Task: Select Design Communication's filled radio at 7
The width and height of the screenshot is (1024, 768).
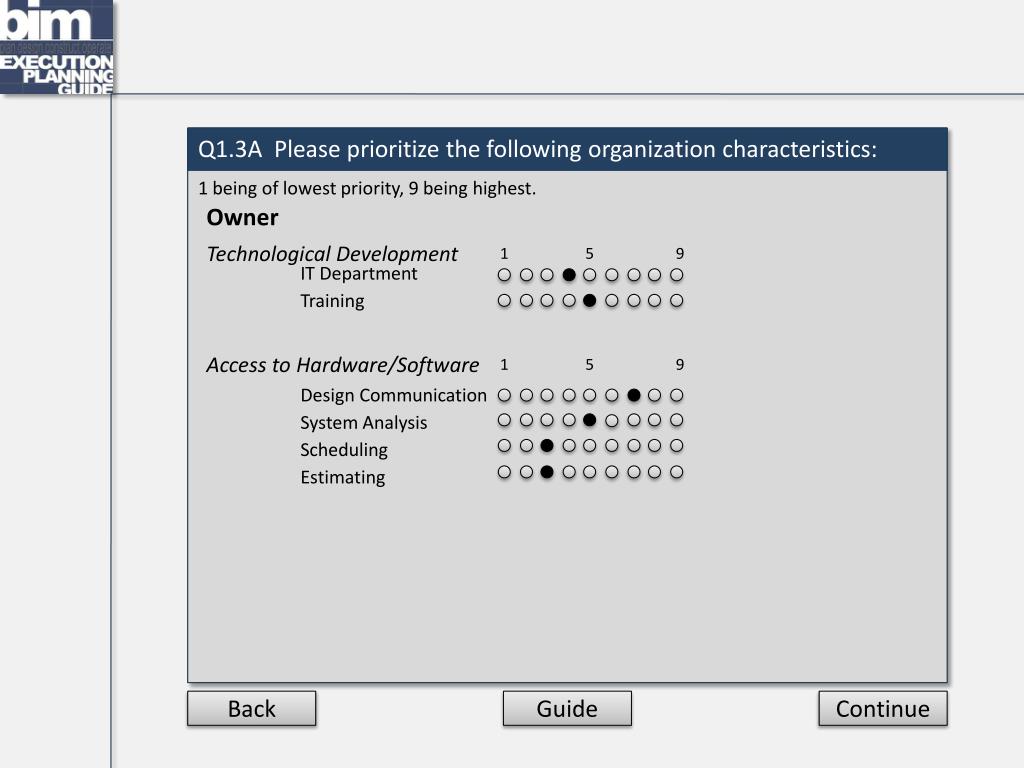Action: pyautogui.click(x=633, y=395)
